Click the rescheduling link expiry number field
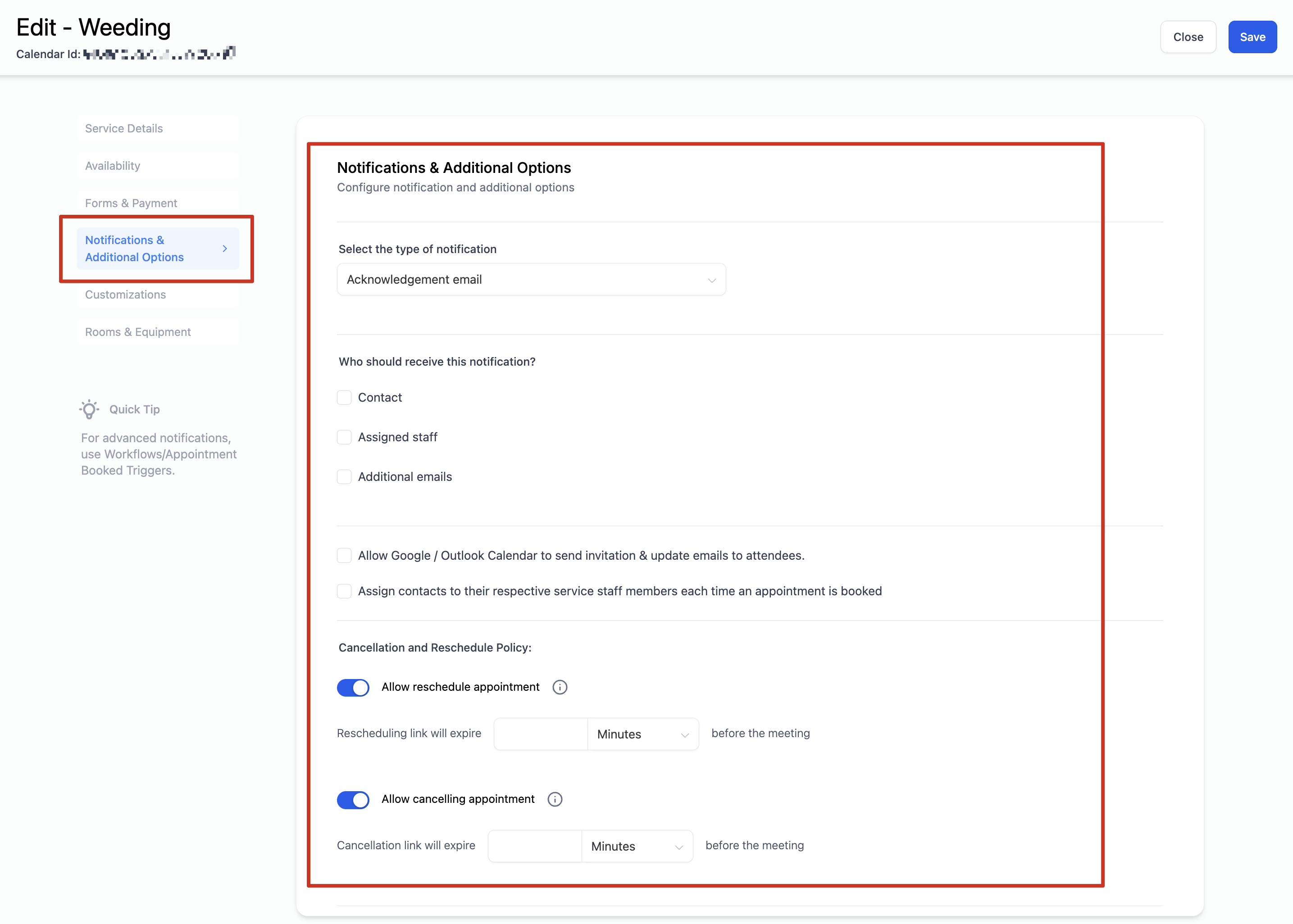This screenshot has height=924, width=1293. (540, 734)
